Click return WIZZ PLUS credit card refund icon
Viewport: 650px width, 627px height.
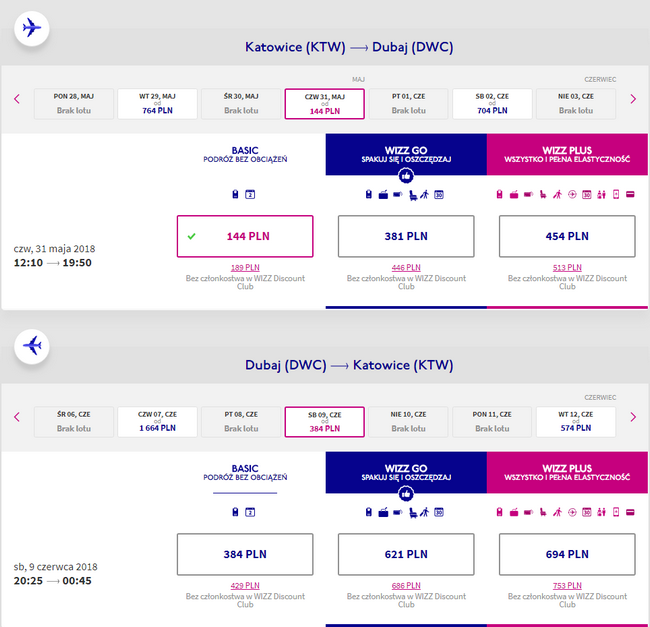tap(630, 512)
